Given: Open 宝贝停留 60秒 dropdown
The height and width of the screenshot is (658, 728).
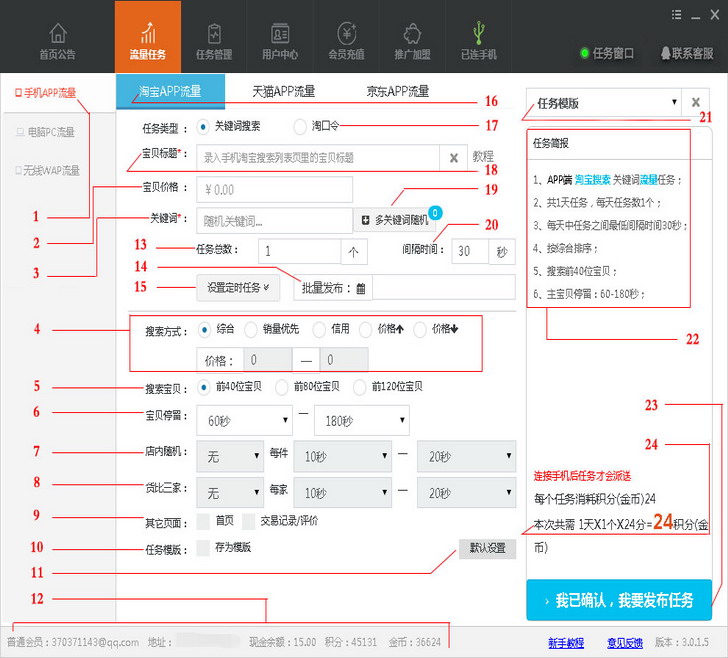Looking at the screenshot, I should point(244,420).
